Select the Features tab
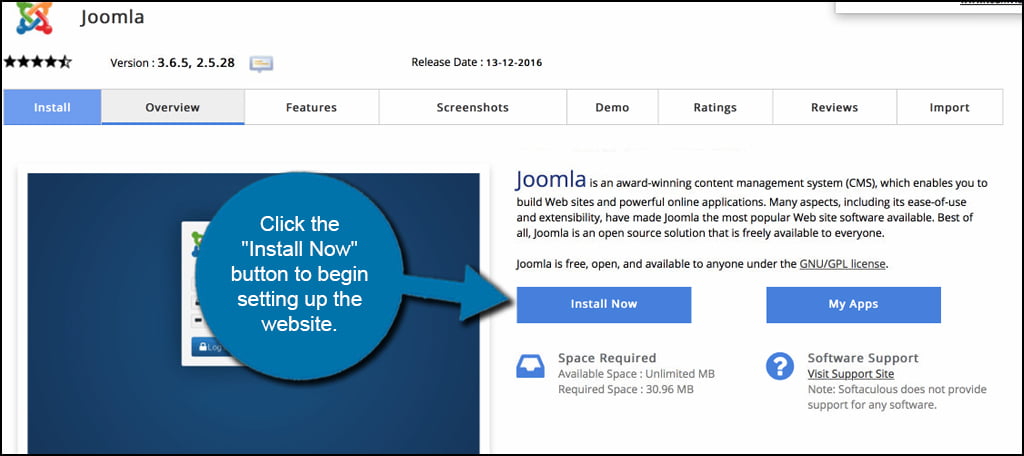This screenshot has height=456, width=1024. [312, 107]
